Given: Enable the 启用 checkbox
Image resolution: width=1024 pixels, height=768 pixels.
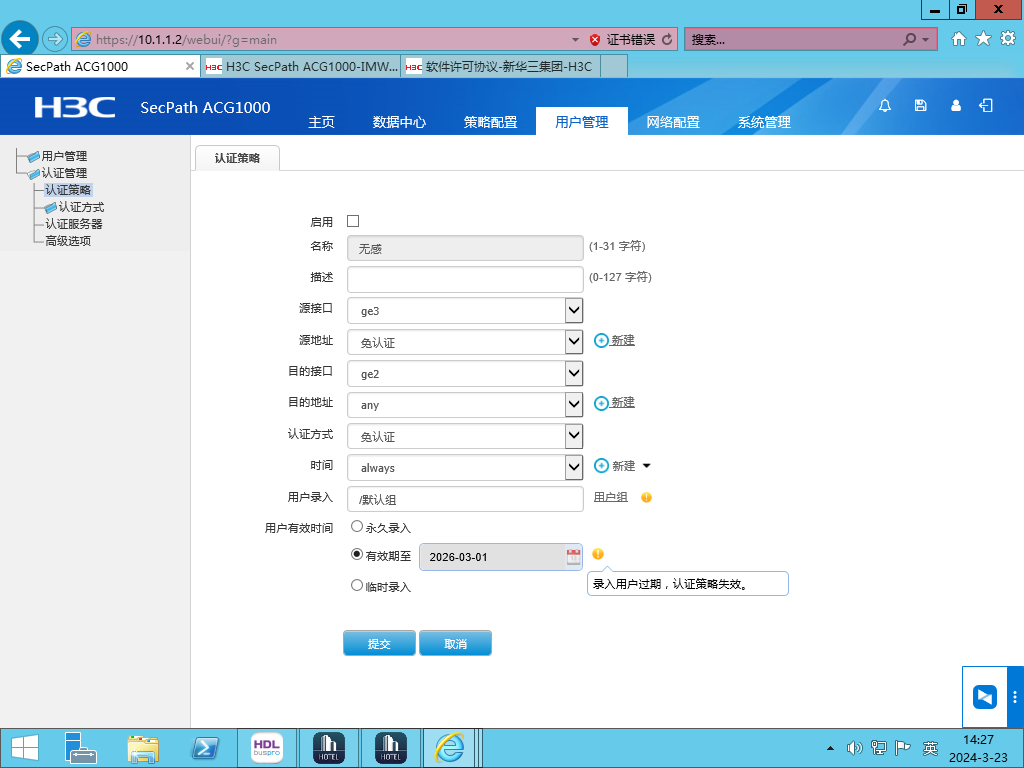Looking at the screenshot, I should click(x=353, y=221).
